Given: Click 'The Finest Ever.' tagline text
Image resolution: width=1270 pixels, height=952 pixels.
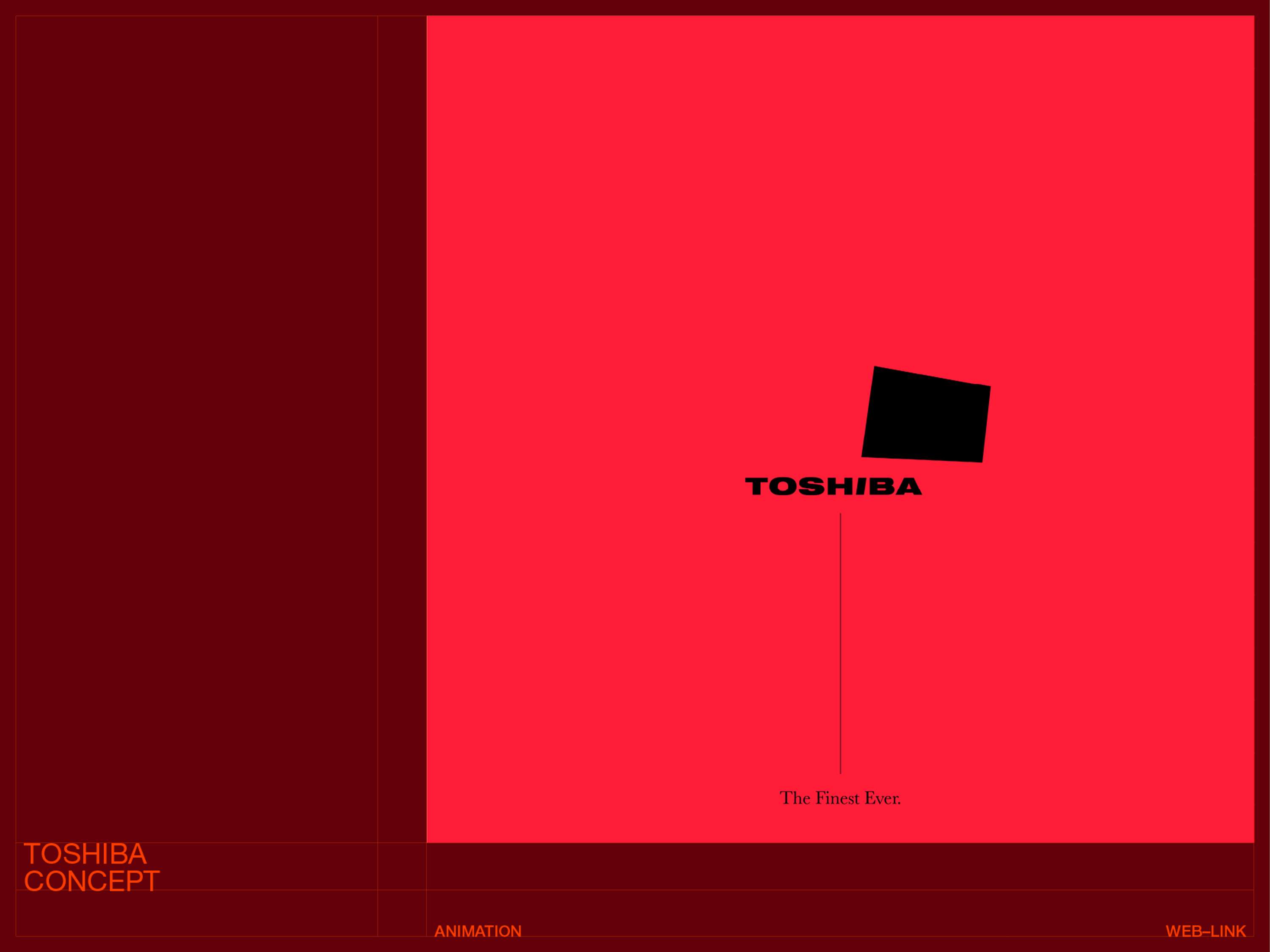Looking at the screenshot, I should (x=840, y=799).
